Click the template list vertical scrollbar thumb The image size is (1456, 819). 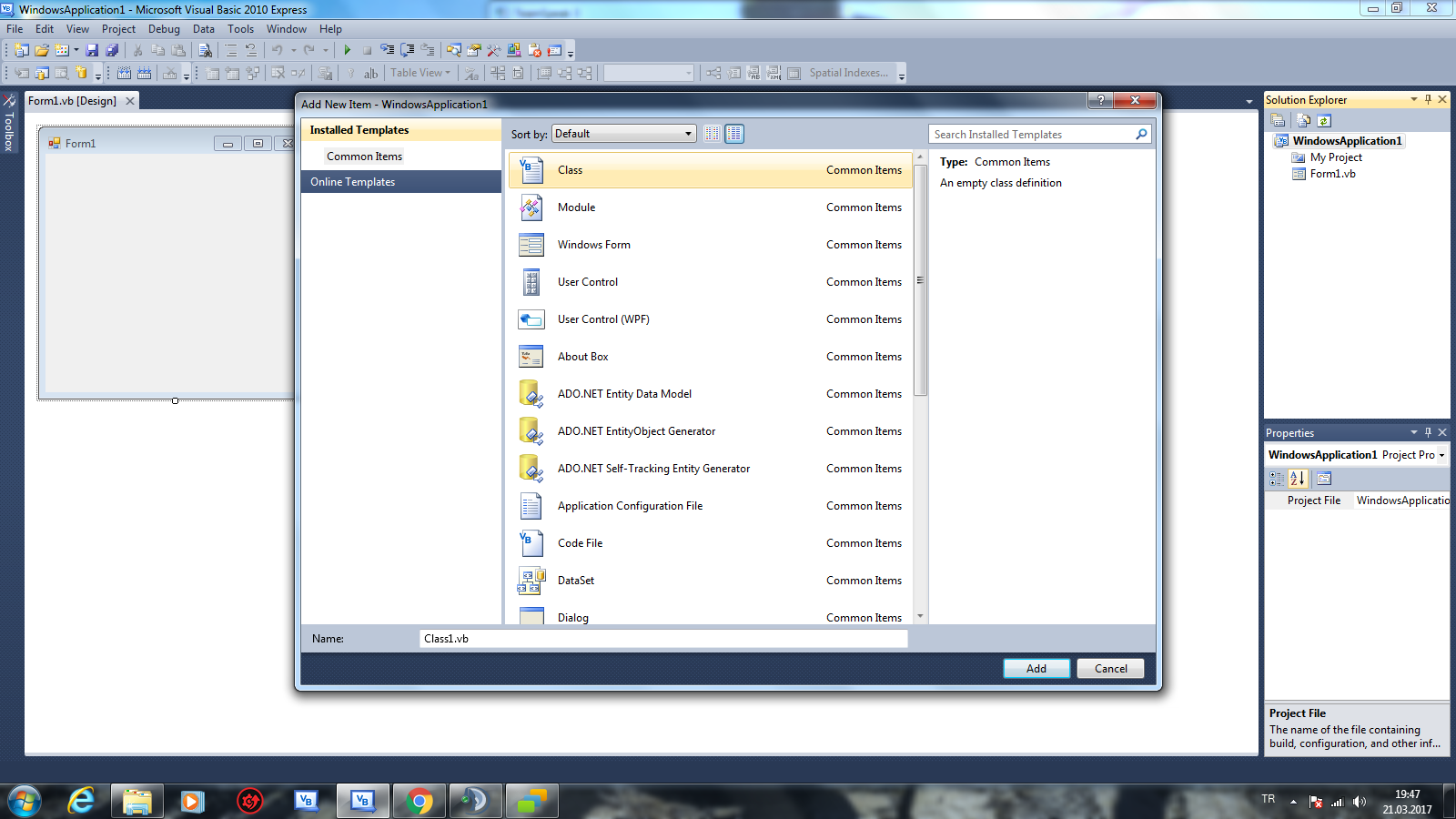[920, 279]
